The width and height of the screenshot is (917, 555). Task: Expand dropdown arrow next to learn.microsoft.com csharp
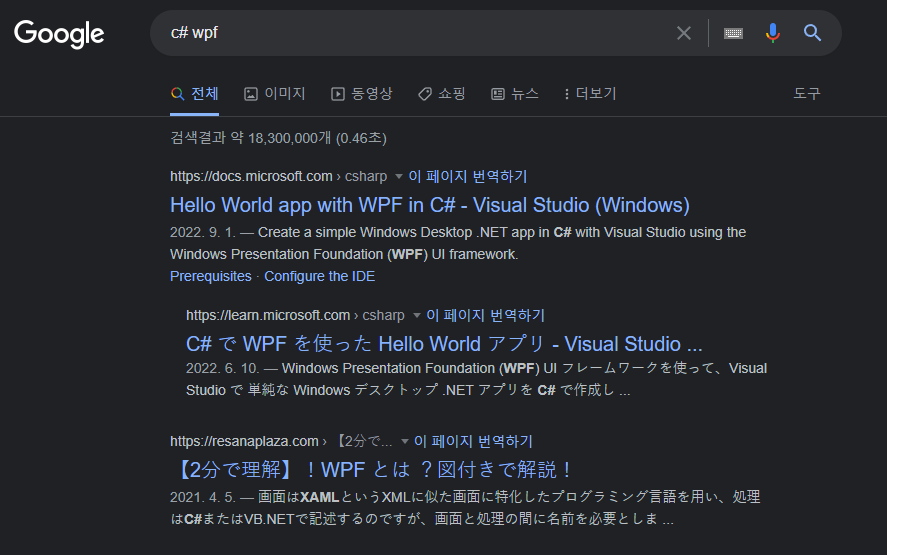(x=417, y=316)
